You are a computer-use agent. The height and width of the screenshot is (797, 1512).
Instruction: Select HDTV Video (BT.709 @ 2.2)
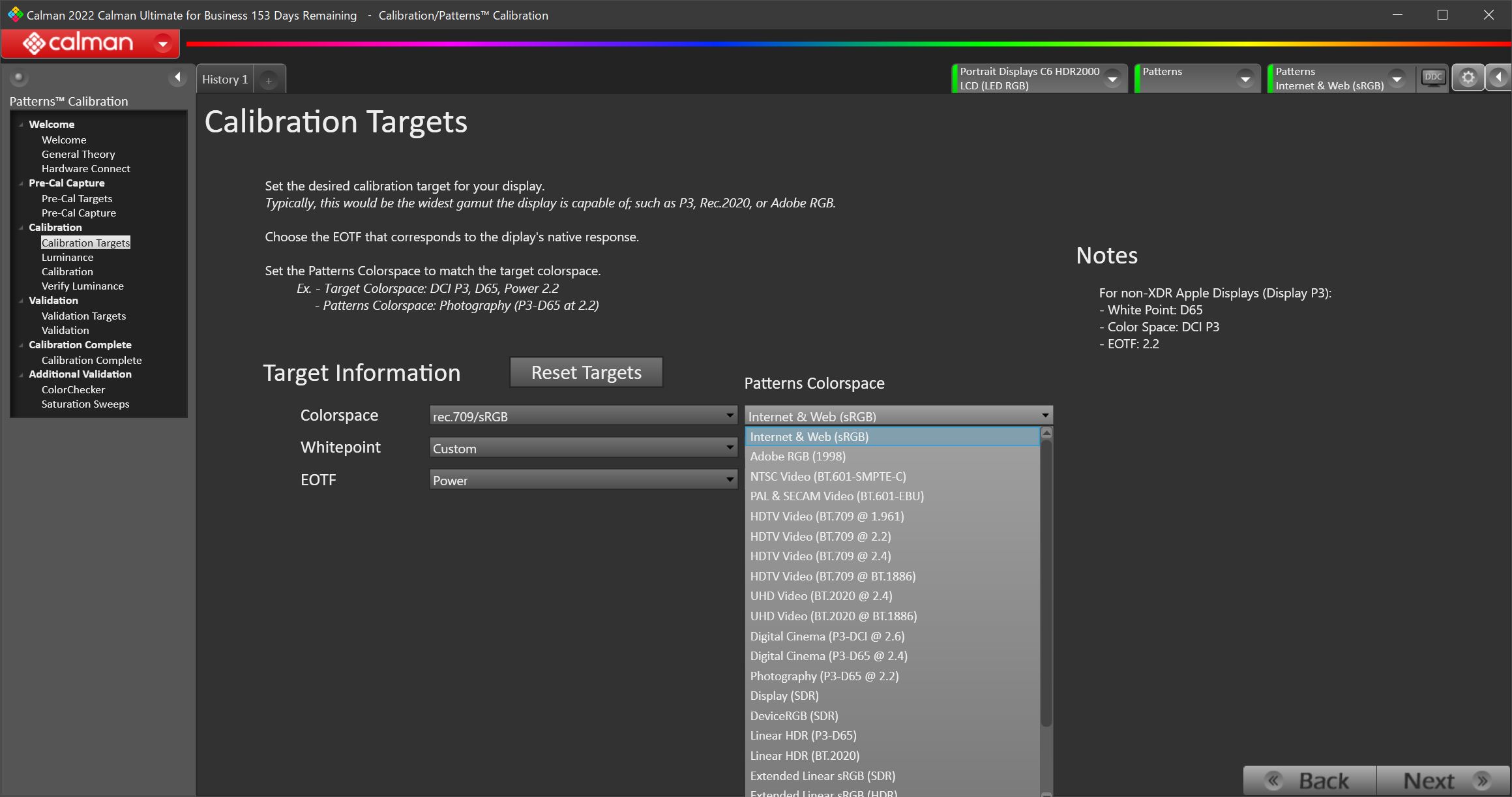pos(892,536)
